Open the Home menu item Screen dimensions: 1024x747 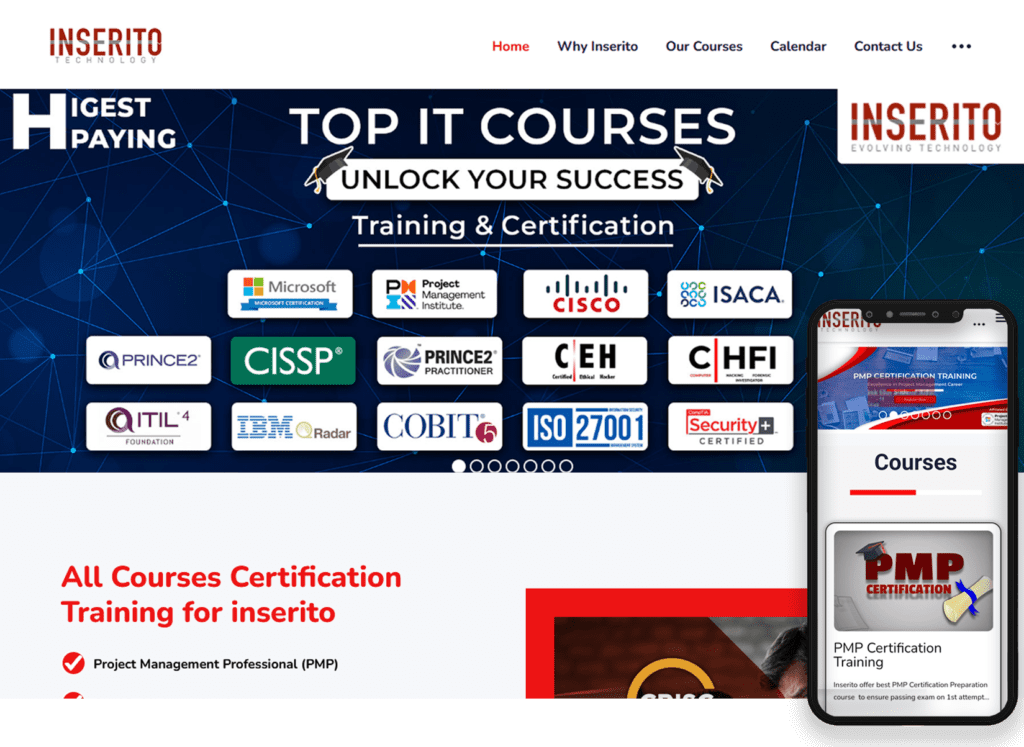pyautogui.click(x=510, y=46)
